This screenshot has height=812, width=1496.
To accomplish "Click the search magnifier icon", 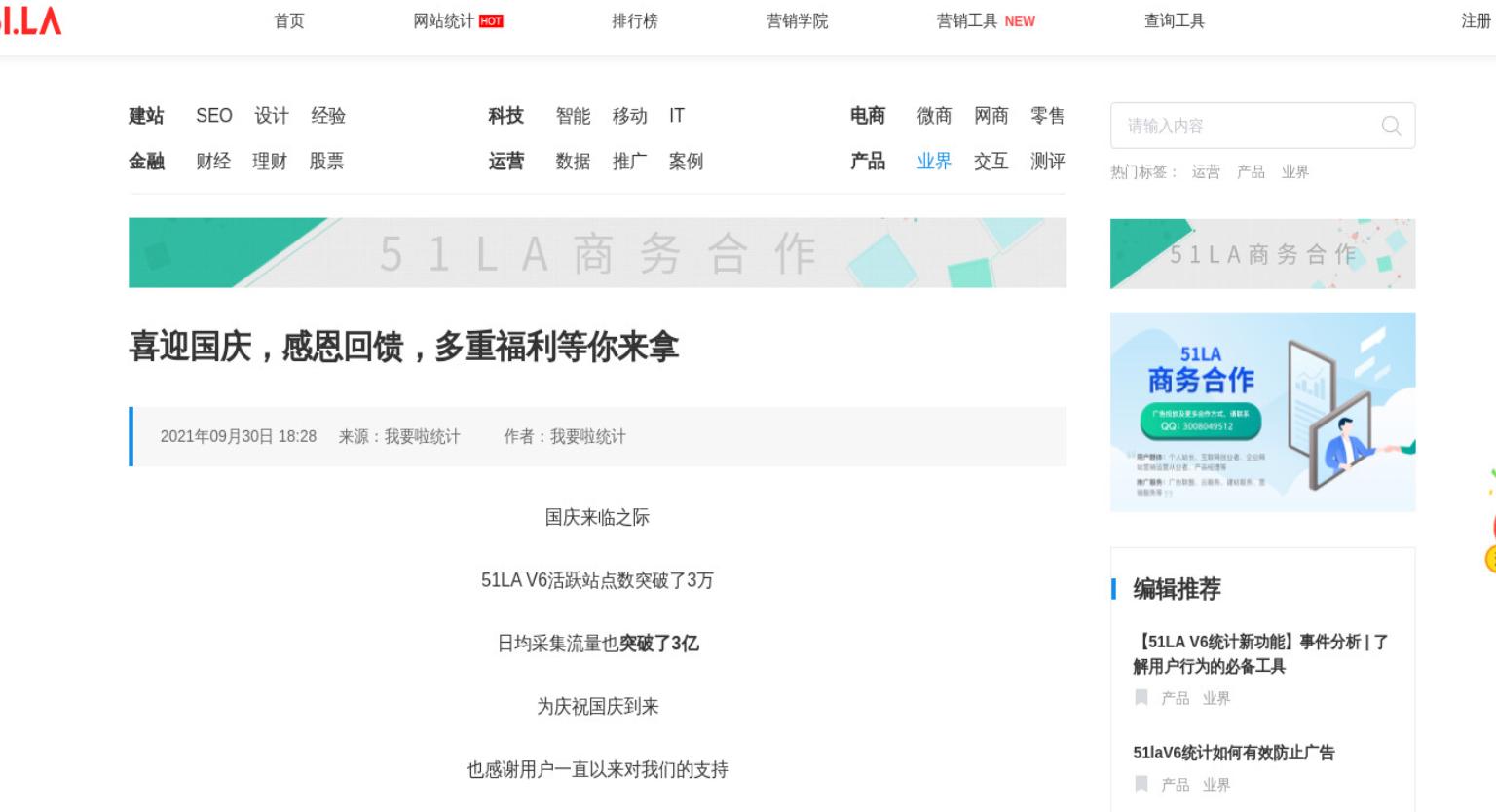I will pos(1391,126).
